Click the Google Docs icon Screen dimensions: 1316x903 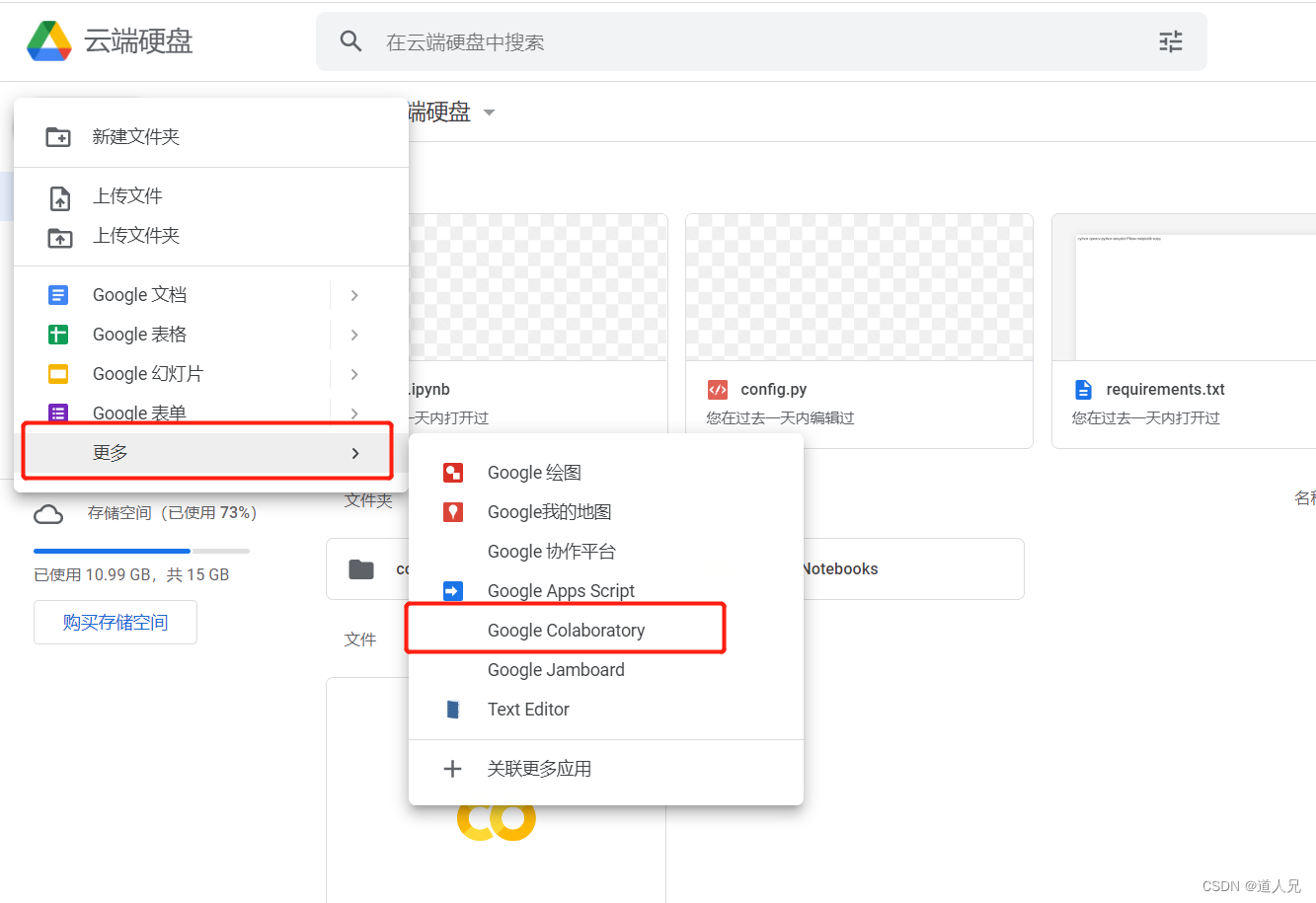coord(58,295)
